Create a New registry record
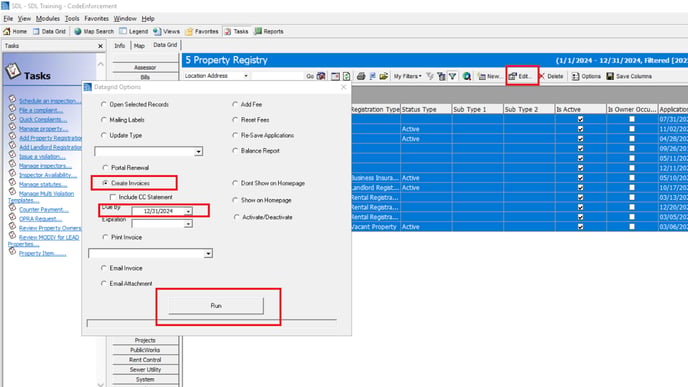 (490, 76)
